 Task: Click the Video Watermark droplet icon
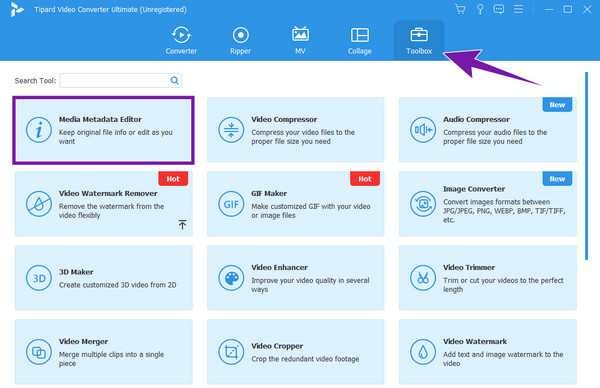(423, 352)
